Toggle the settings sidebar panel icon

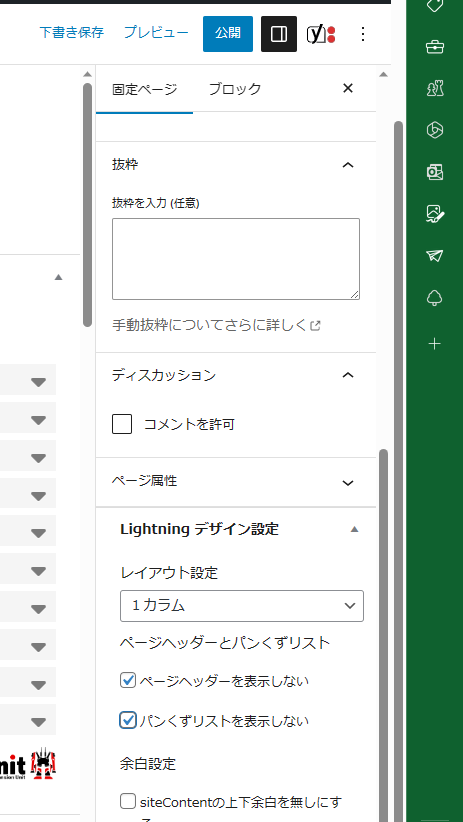(x=279, y=34)
